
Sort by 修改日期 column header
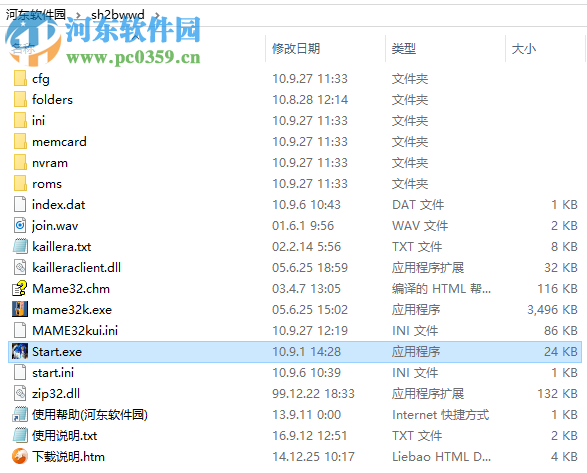296,49
